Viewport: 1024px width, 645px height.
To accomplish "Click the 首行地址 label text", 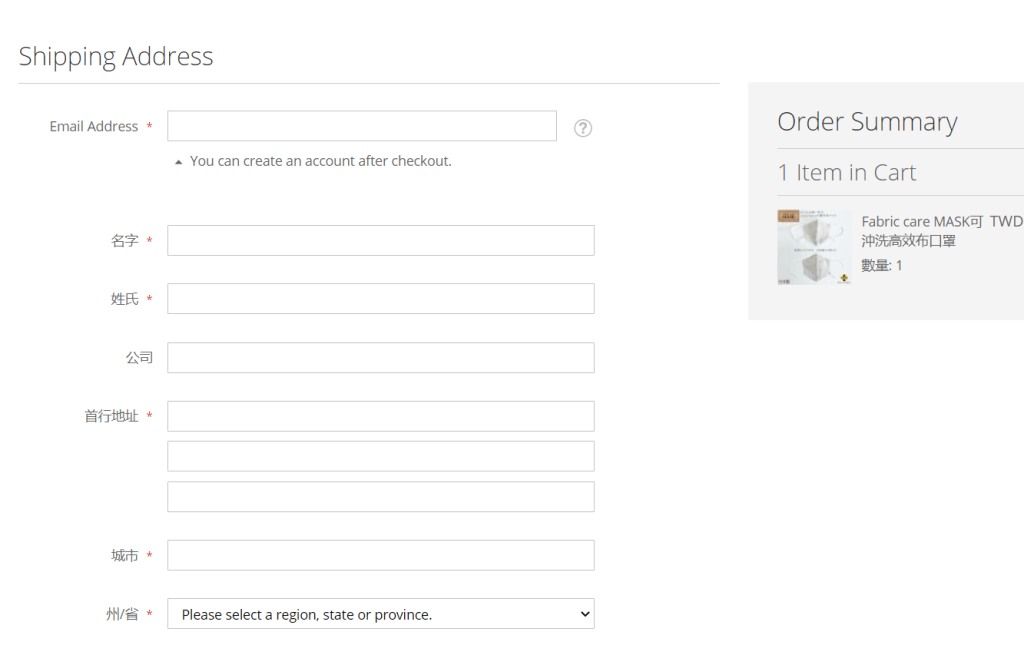I will point(111,416).
